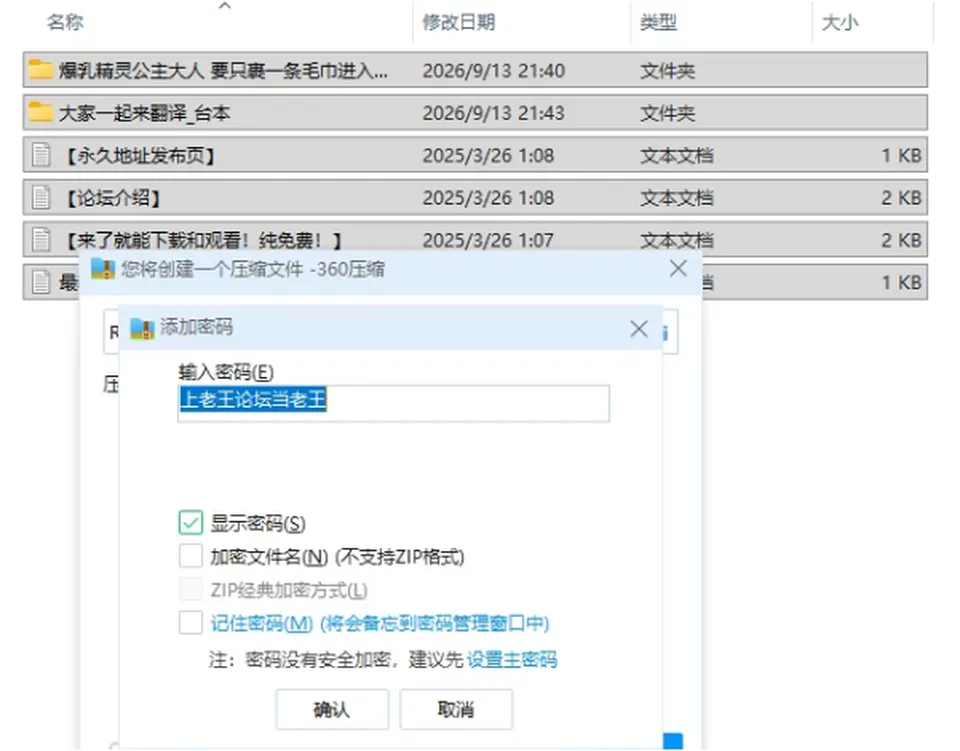
Task: Click the document icon of 【永久地址发布页】
Action: (41, 155)
